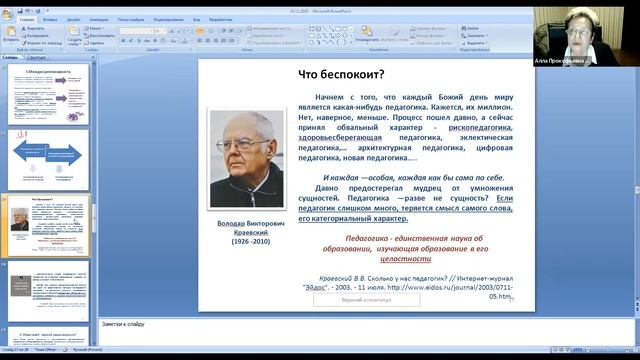Pick the triangle shape from shapes gallery
The image size is (640, 360).
coord(318,36)
